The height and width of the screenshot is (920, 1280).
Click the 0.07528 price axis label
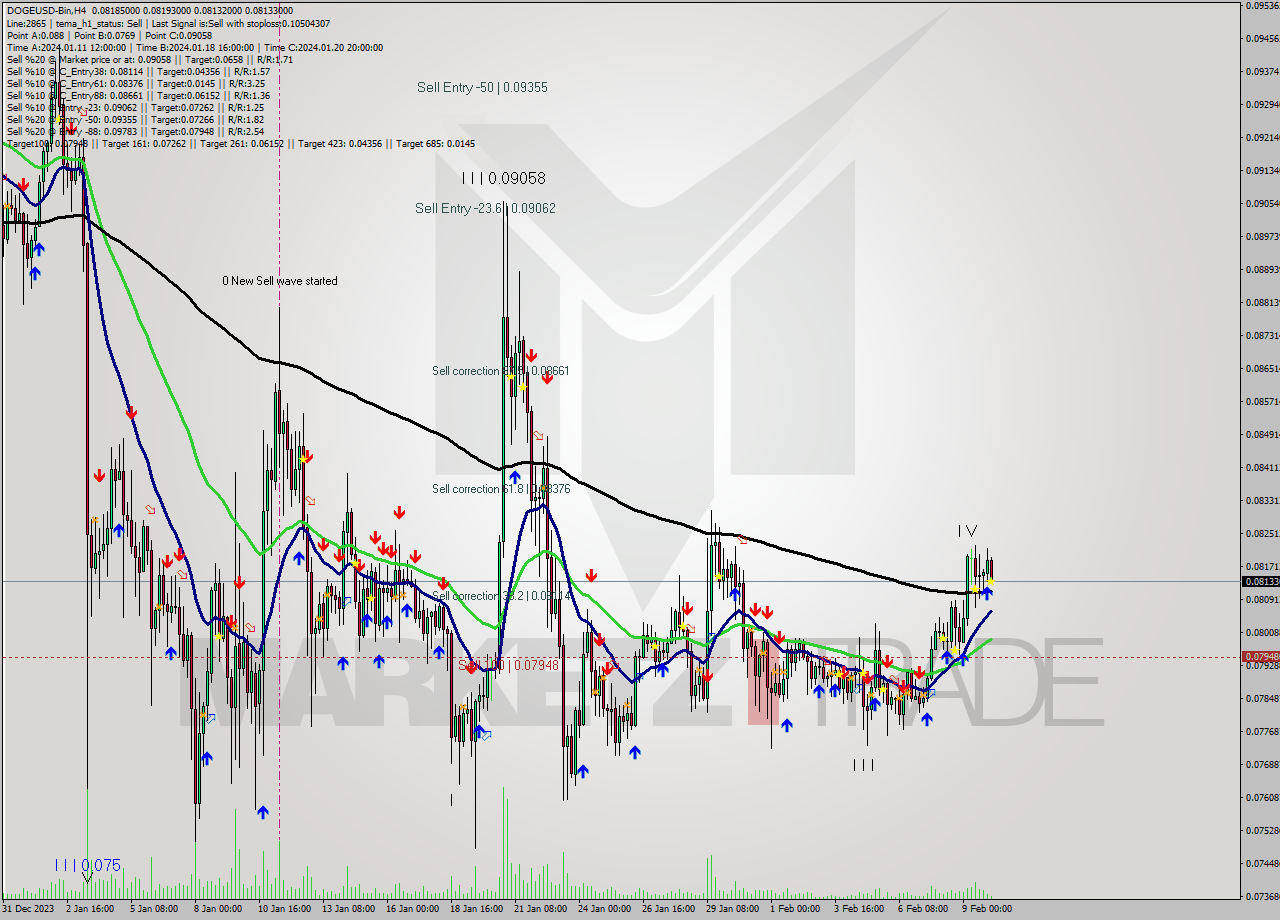pyautogui.click(x=1262, y=830)
